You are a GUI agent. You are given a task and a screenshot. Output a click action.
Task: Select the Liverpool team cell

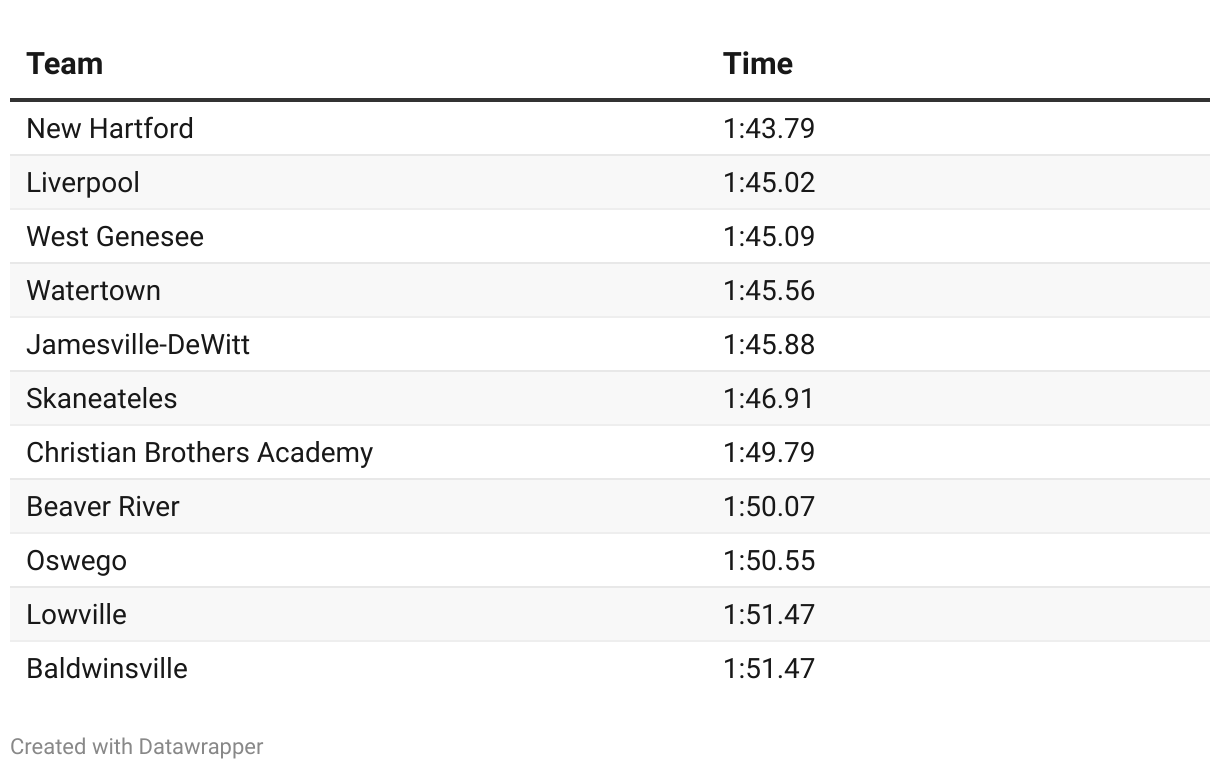pyautogui.click(x=83, y=183)
